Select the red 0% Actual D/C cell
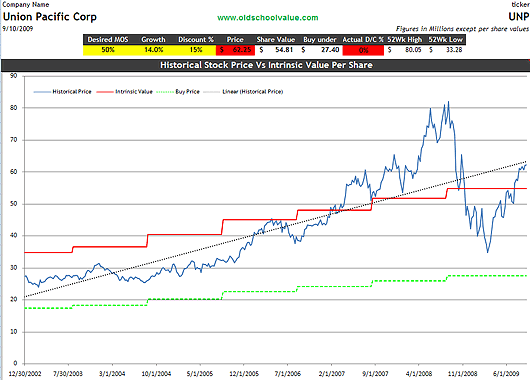The image size is (530, 380). click(363, 50)
